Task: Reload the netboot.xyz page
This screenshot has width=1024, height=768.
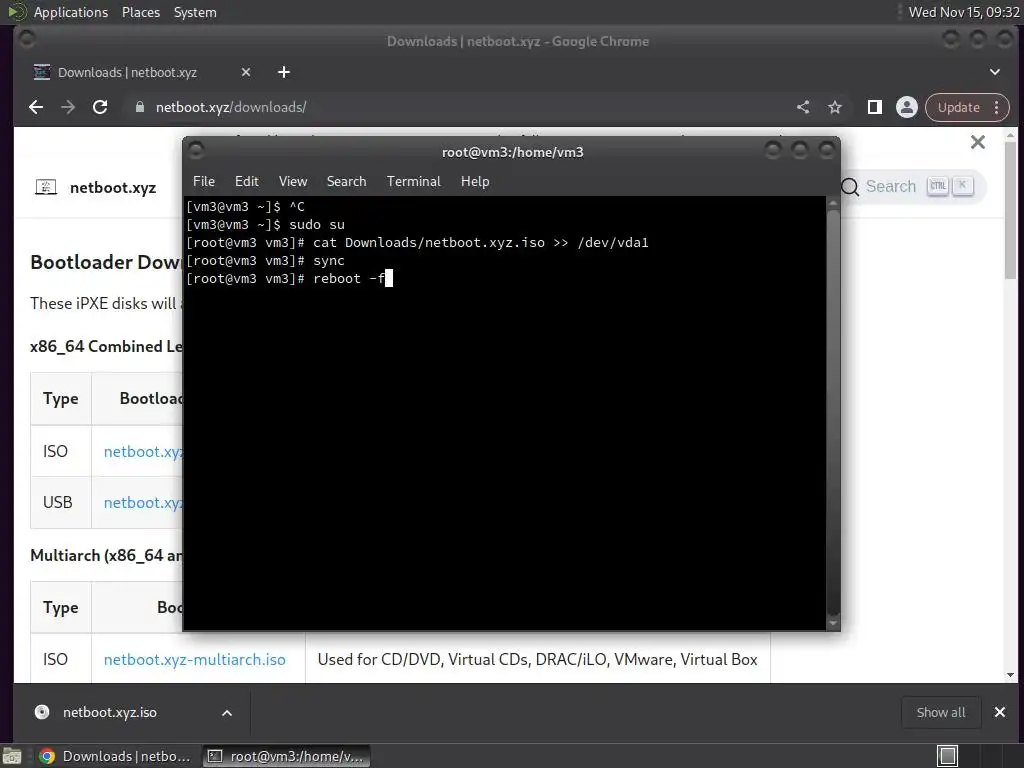Action: 100,107
